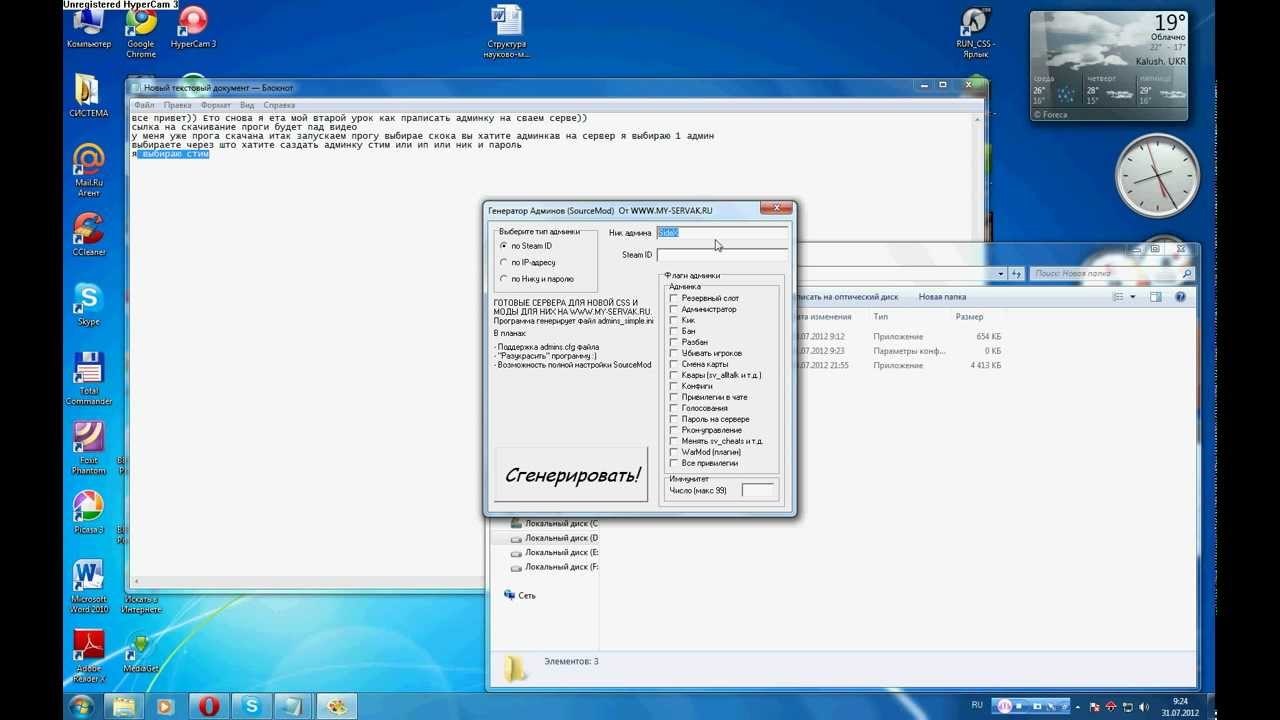Screen dimensions: 1280x720
Task: Tick the 'Голосования' checkbox
Action: click(x=674, y=408)
